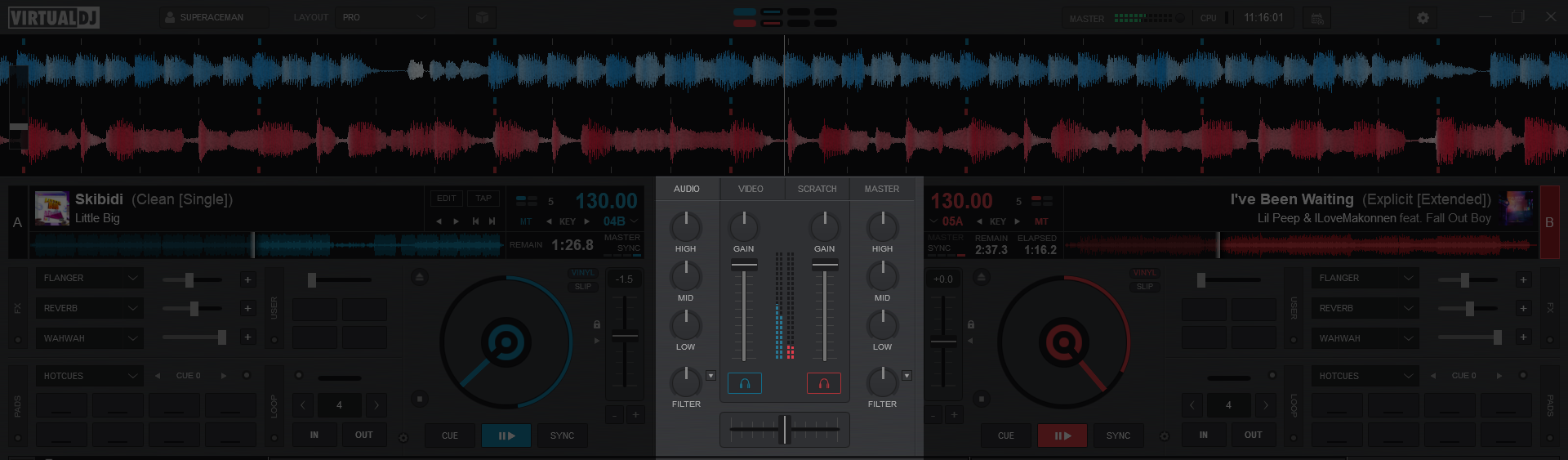Open settings with the top gear icon
This screenshot has width=1568, height=460.
(1423, 17)
